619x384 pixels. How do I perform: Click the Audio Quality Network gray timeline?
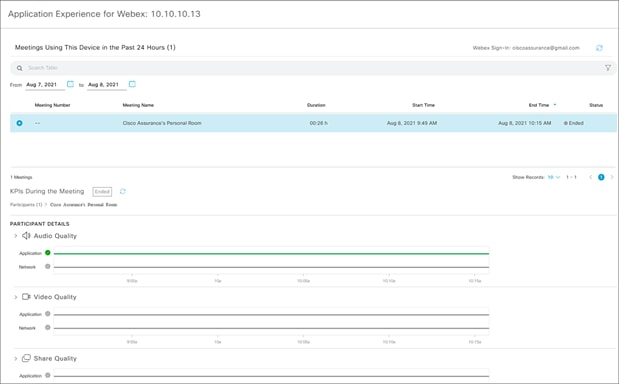point(271,267)
